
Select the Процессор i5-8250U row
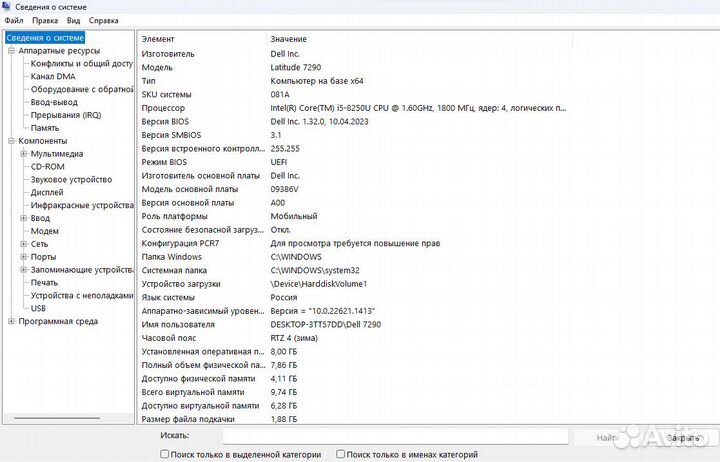pos(354,108)
